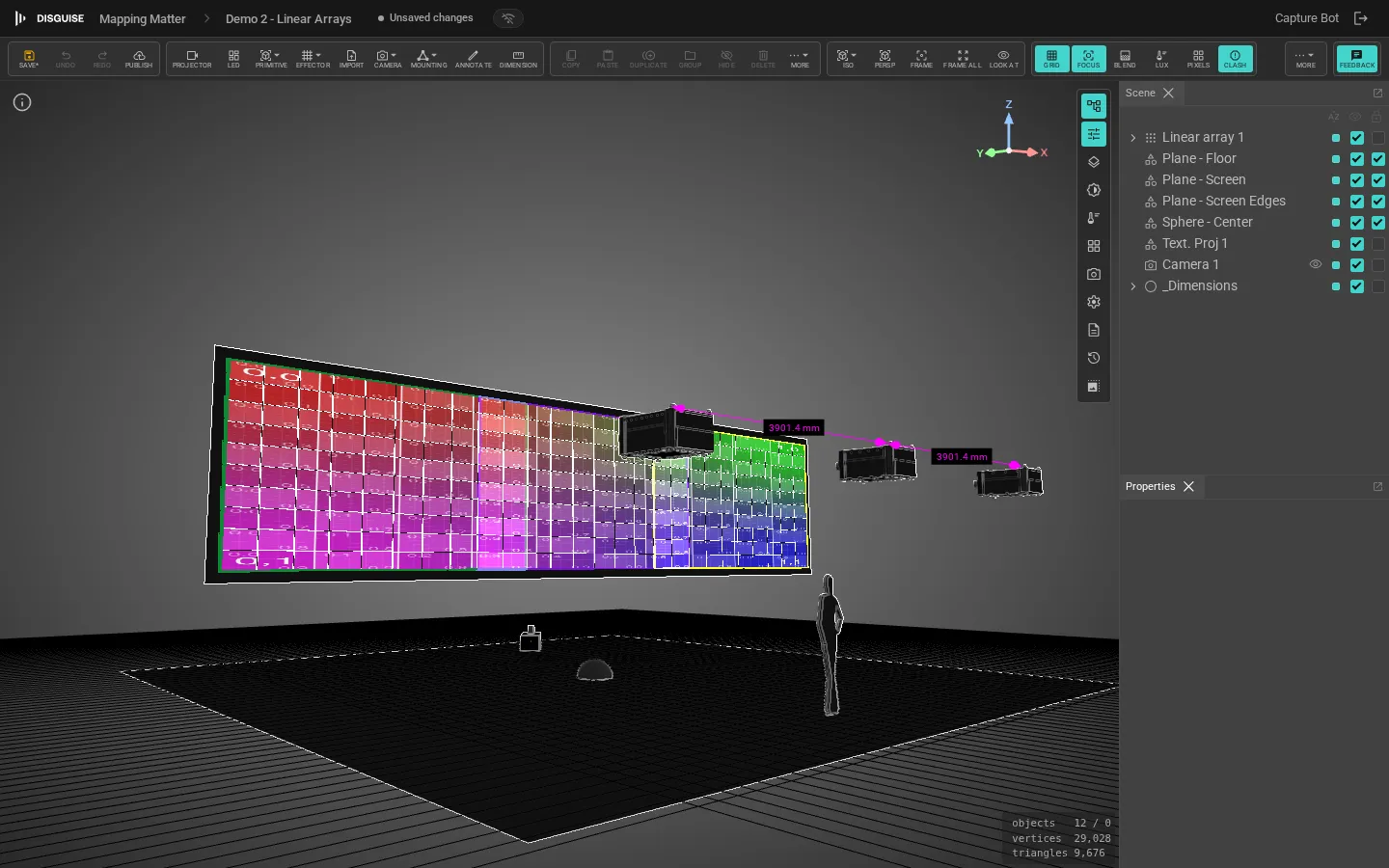This screenshot has height=868, width=1389.
Task: Add an LED screen with the LED tool
Action: (233, 59)
